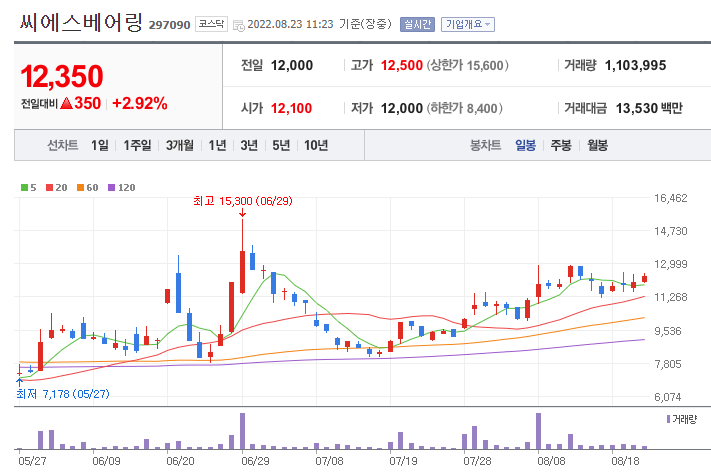711x473 pixels.
Task: Click the 전일 12,000 value
Action: 292,65
